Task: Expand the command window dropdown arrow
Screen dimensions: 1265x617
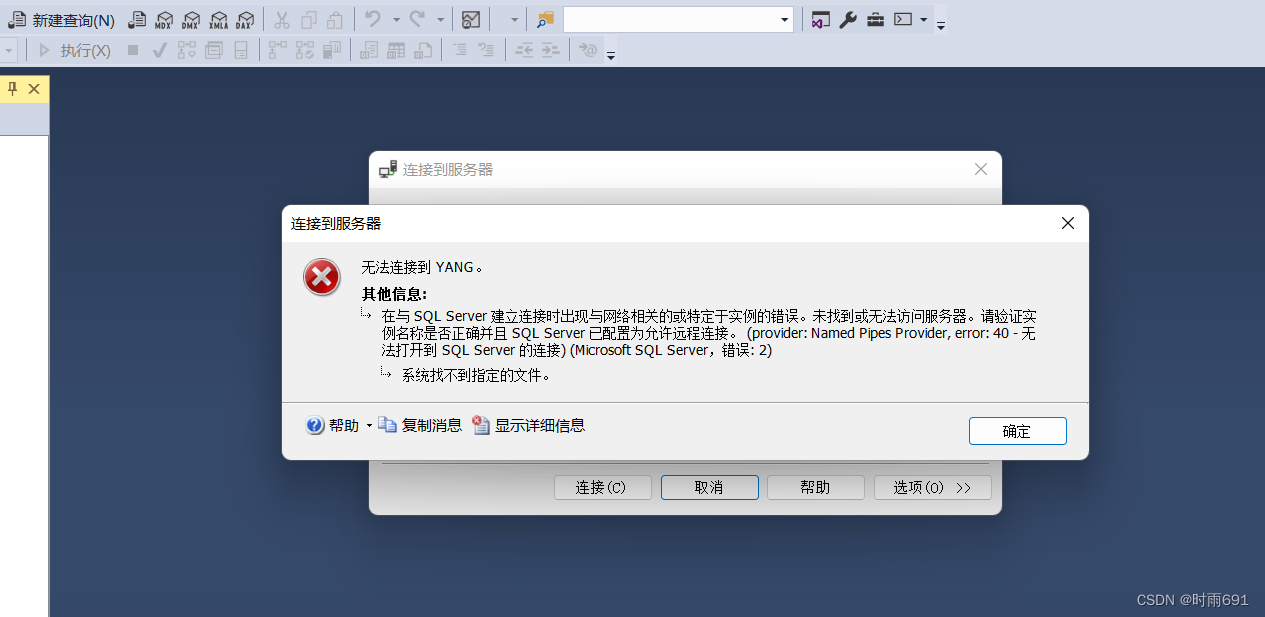Action: click(924, 20)
